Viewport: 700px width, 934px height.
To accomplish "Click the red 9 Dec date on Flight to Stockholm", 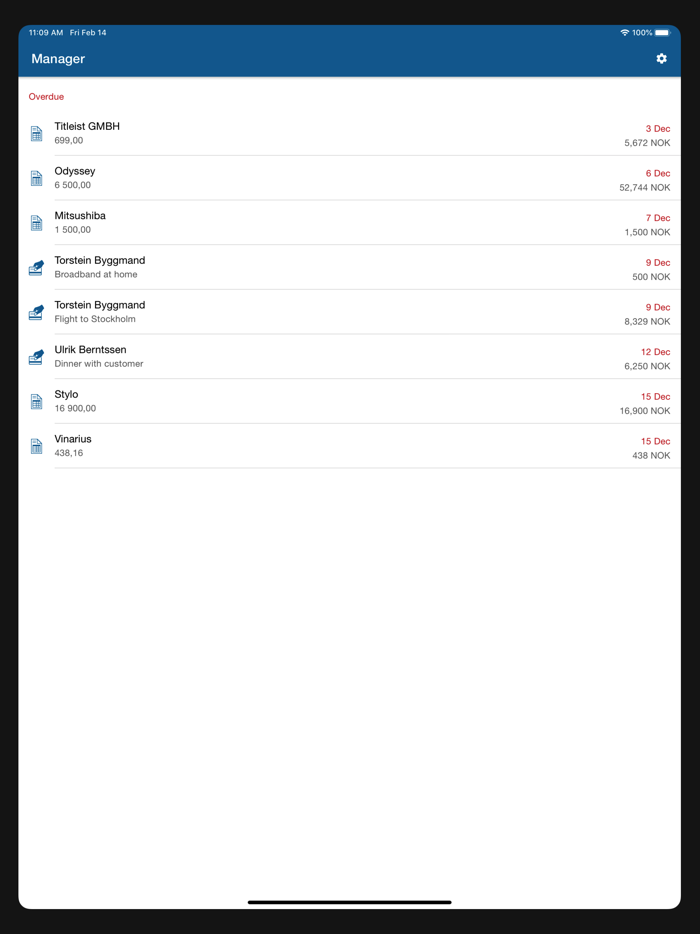I will (655, 307).
